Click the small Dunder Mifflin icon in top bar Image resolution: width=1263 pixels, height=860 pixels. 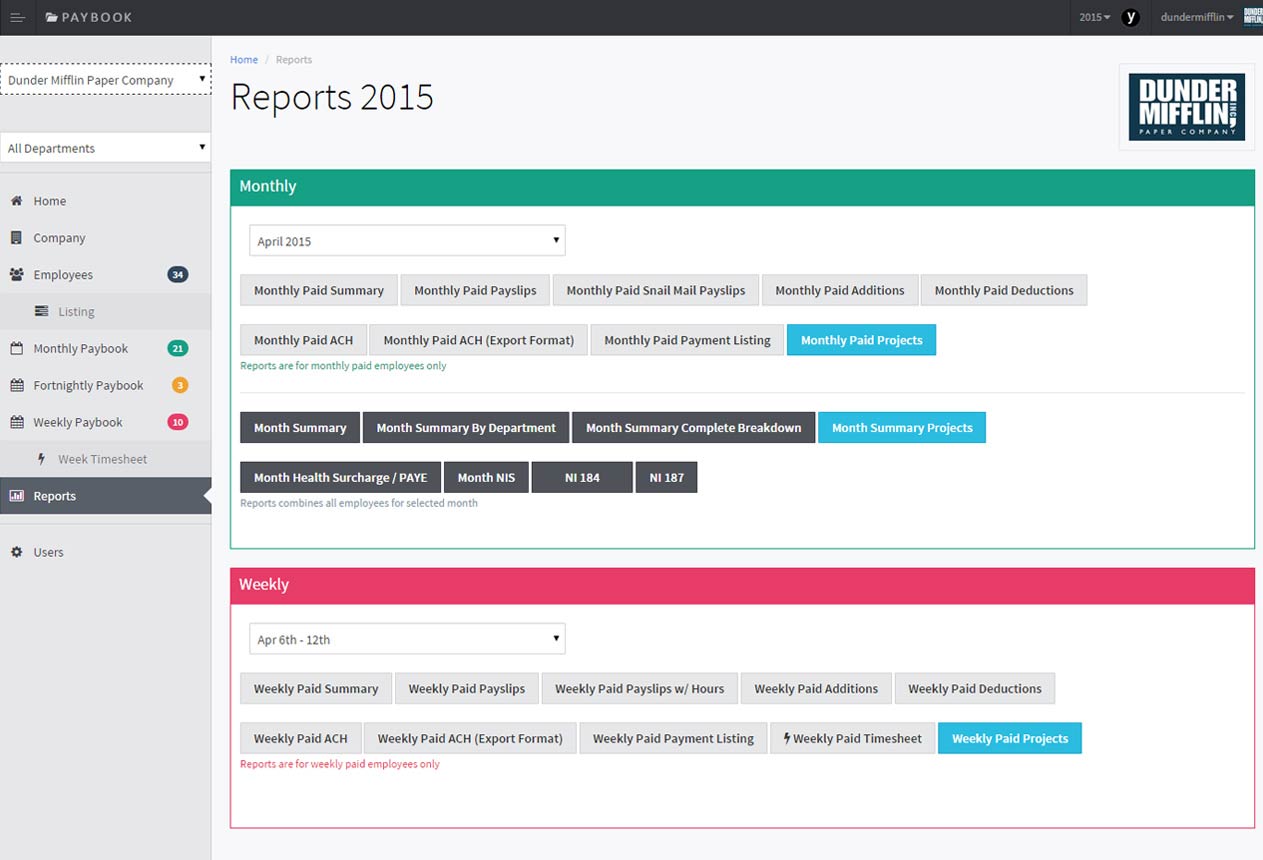1252,17
